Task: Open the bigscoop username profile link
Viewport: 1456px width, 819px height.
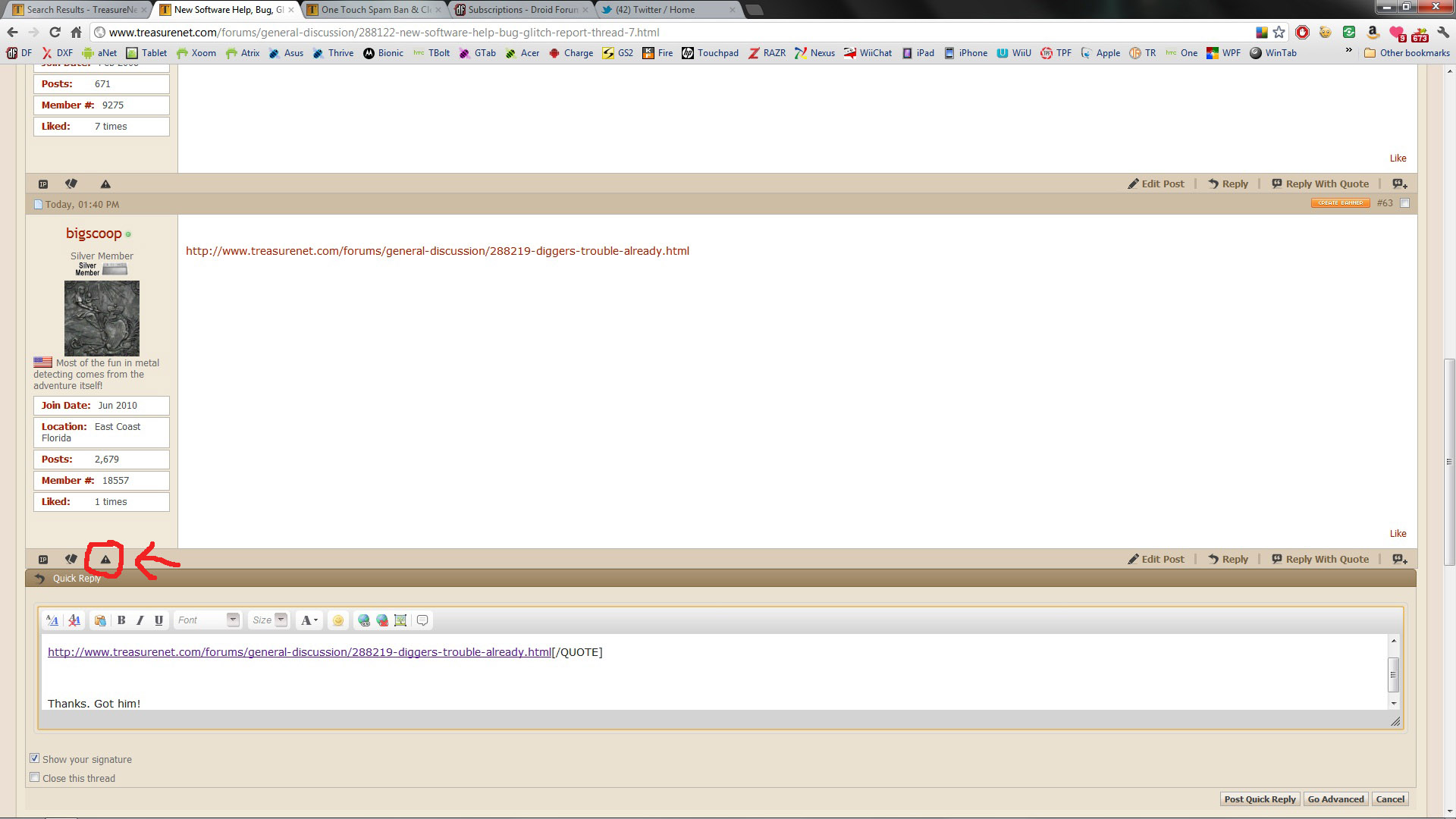Action: (x=93, y=234)
